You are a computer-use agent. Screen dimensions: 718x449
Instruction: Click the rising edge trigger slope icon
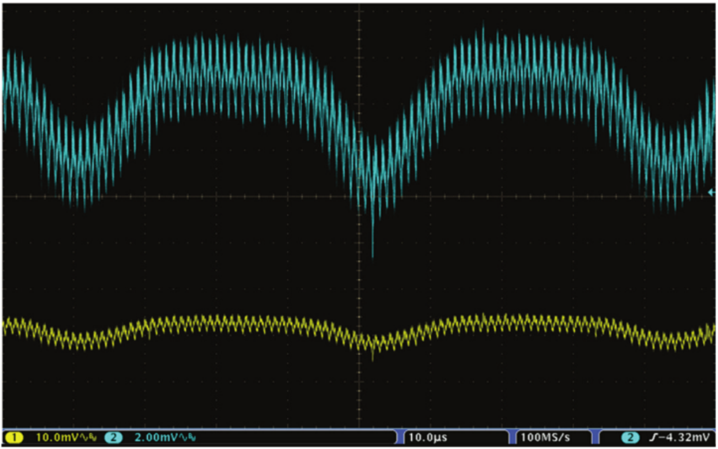tap(652, 438)
